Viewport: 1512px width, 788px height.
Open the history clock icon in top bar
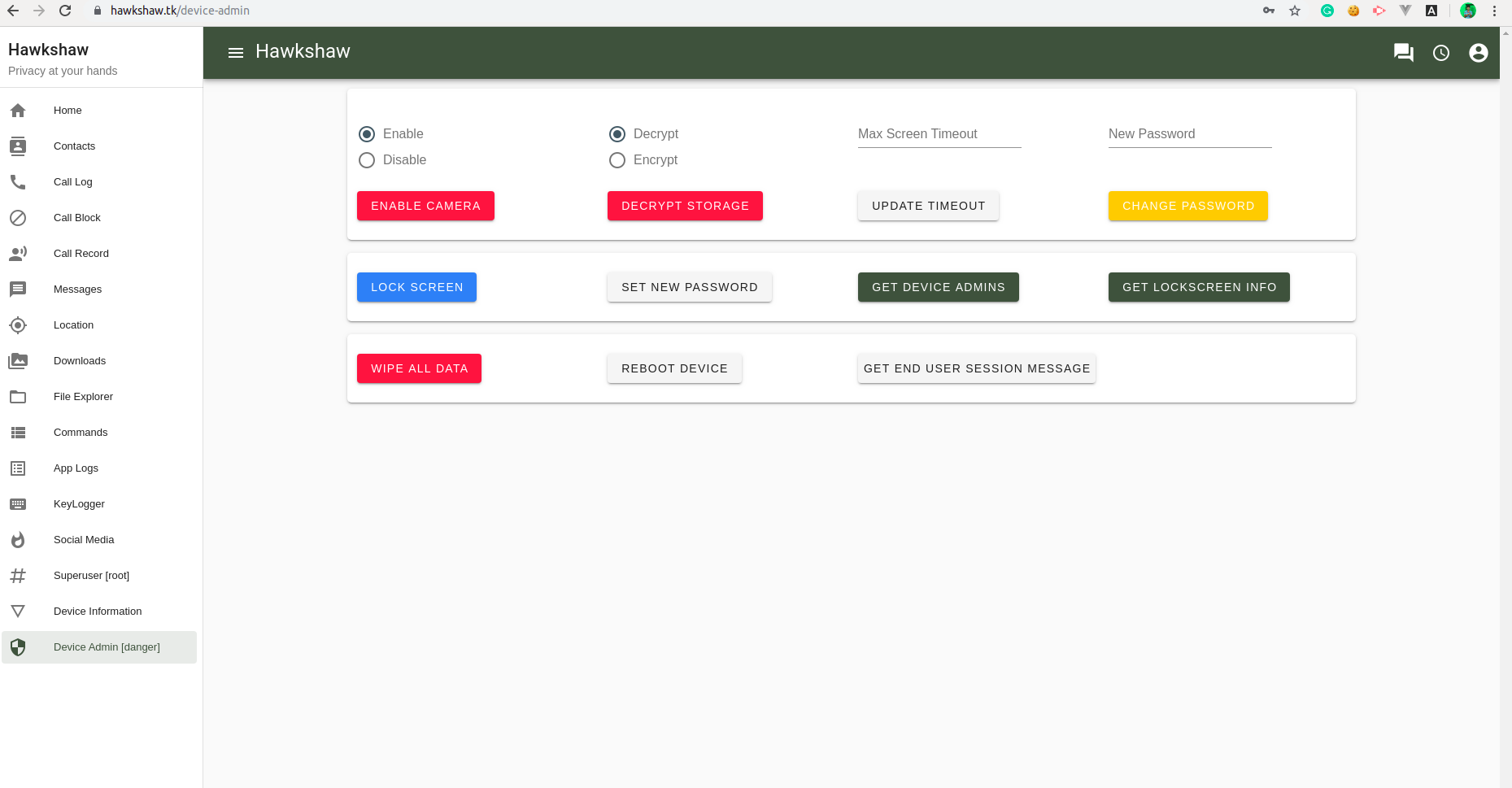point(1441,52)
